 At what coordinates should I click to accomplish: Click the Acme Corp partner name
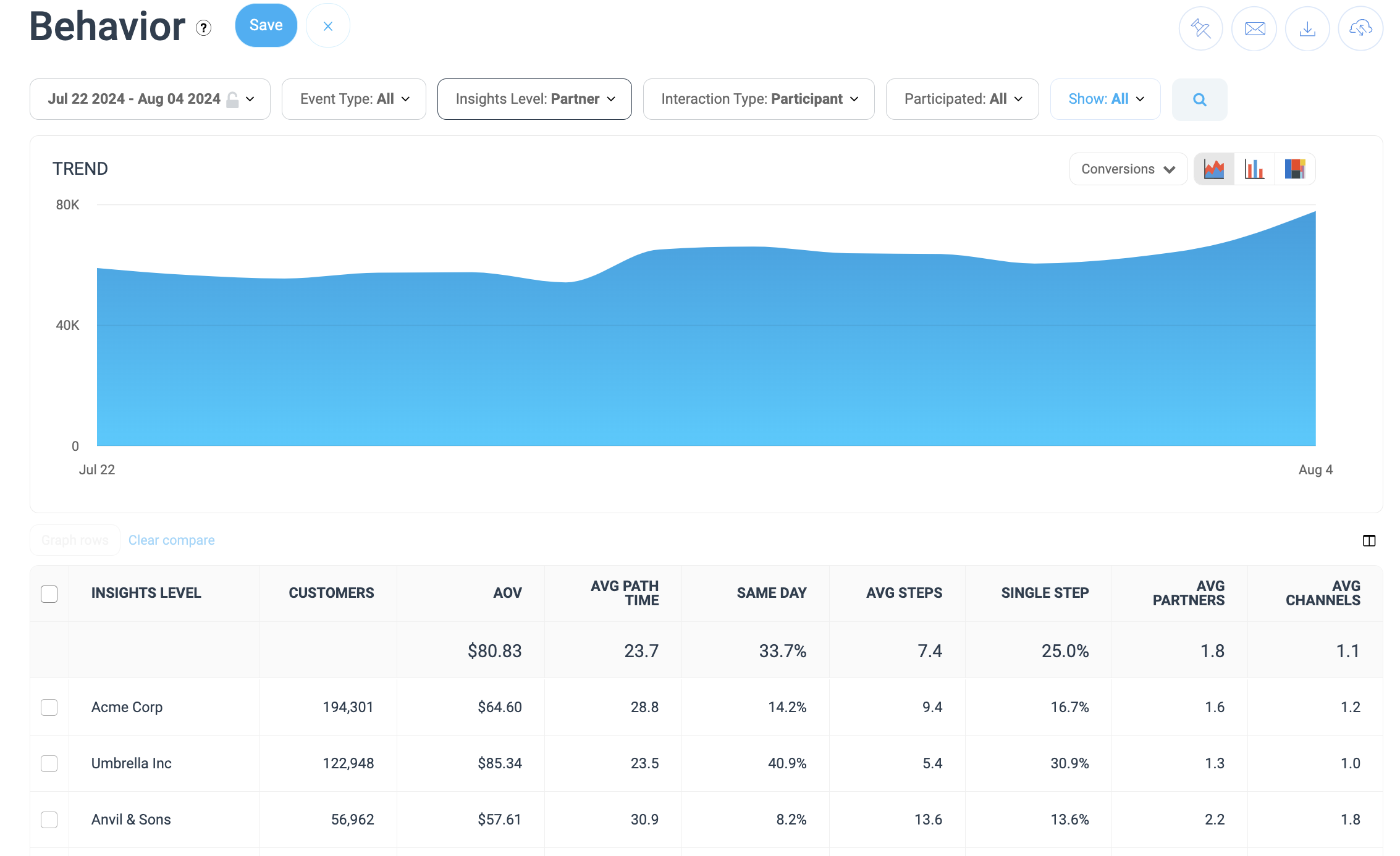pos(127,707)
